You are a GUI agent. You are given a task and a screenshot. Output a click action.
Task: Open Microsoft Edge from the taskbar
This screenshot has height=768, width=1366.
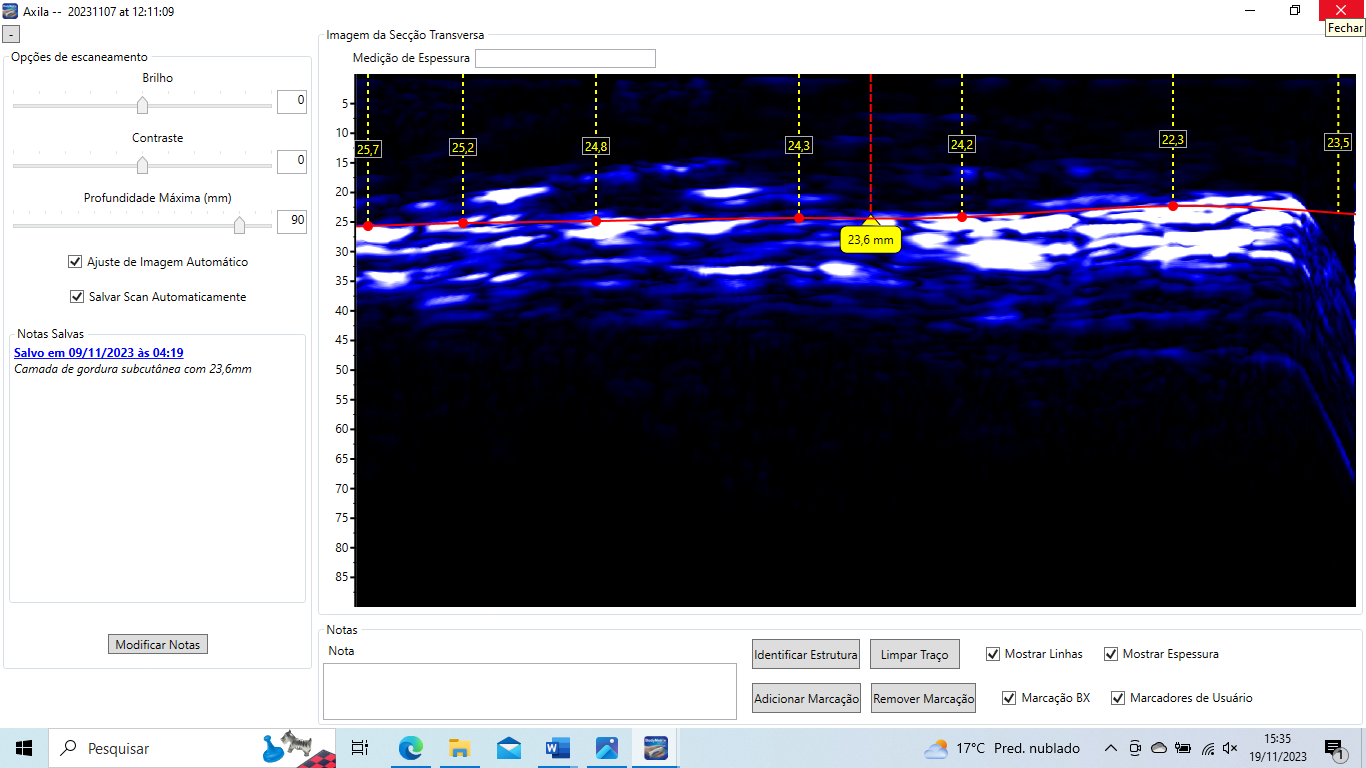(x=411, y=748)
